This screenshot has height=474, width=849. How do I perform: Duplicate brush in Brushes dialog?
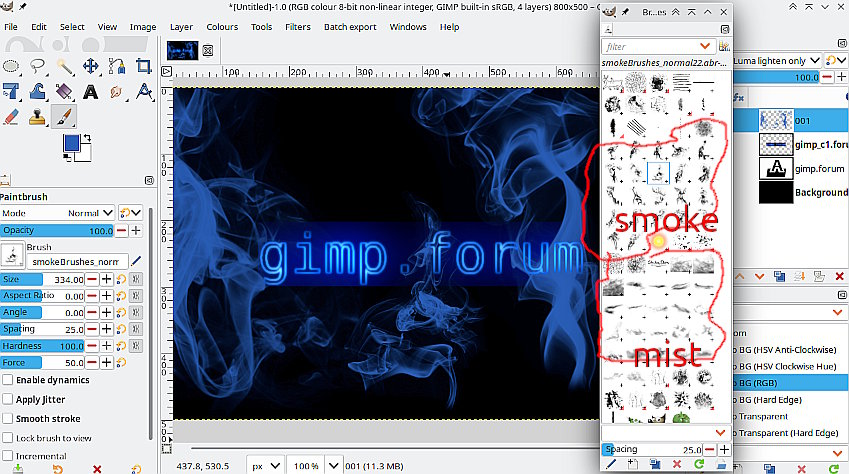coord(655,464)
